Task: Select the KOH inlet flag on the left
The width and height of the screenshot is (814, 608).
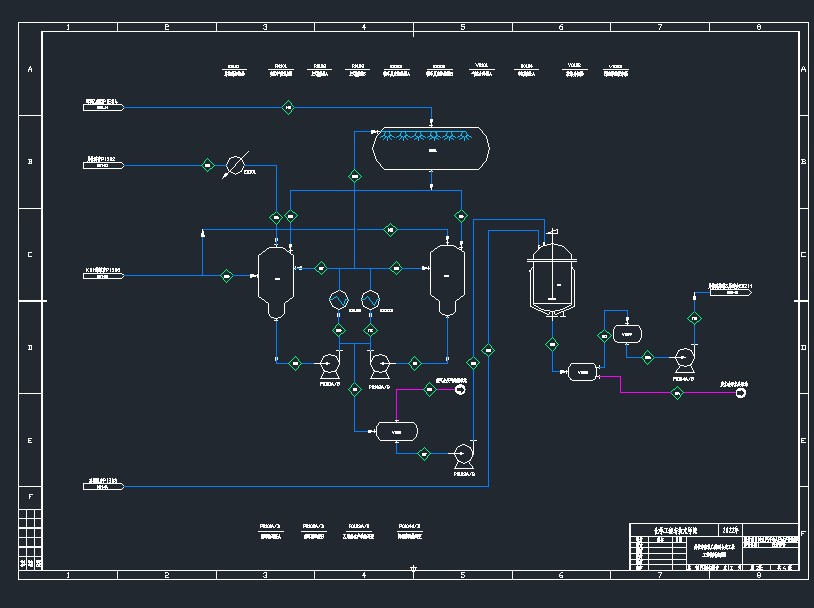Action: [103, 276]
